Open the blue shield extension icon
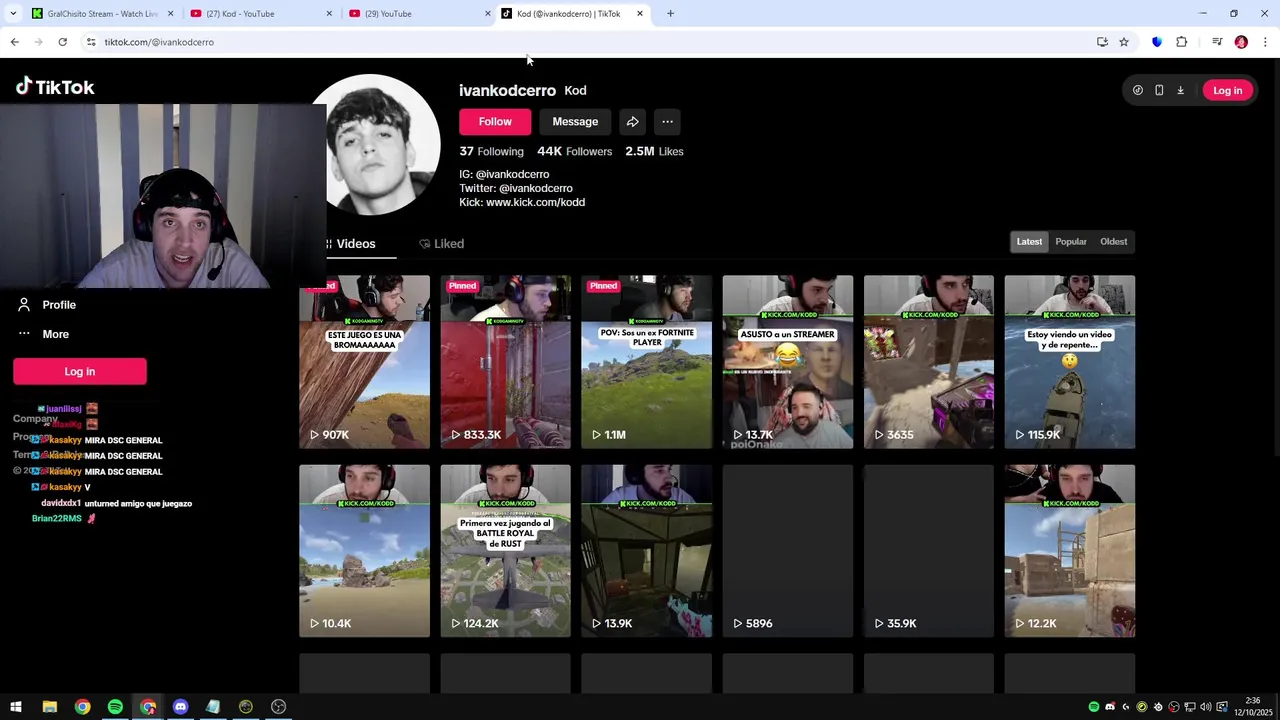 pos(1157,42)
